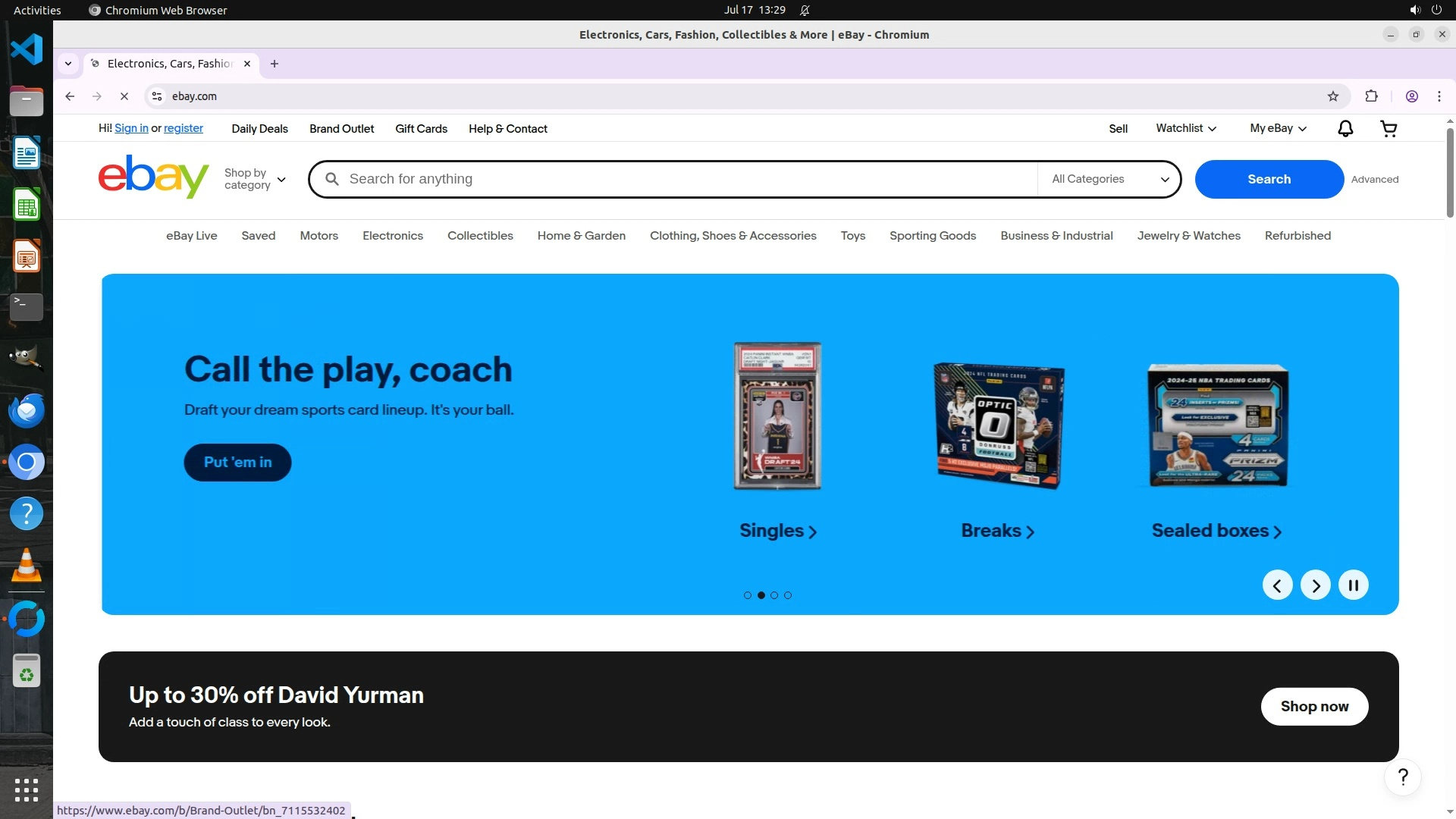Click the eBay logo

click(153, 177)
